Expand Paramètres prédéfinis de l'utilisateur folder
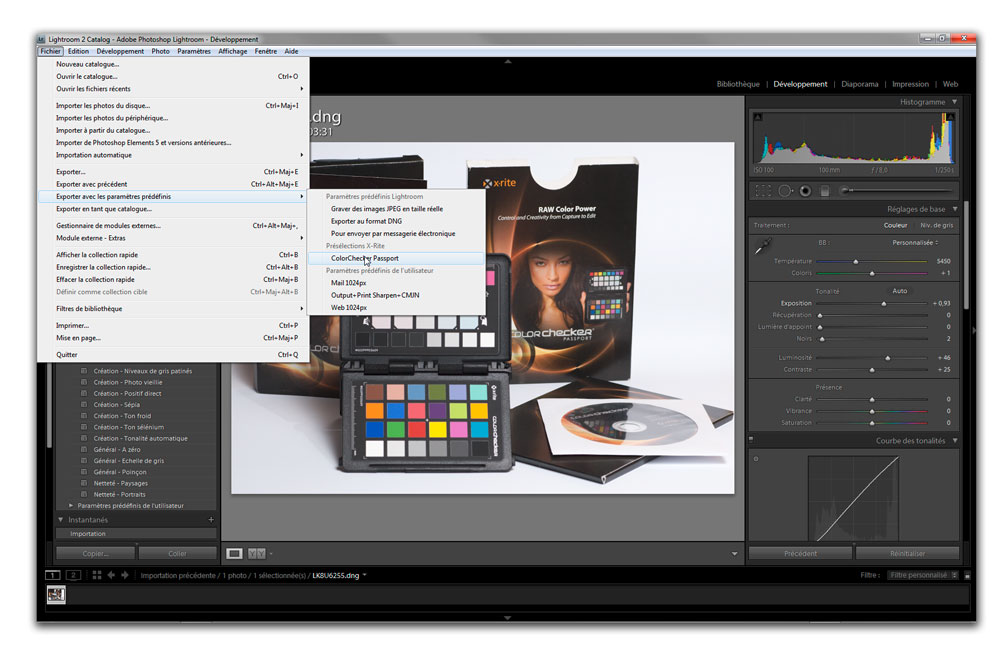Screen dimensions: 1000x663 point(71,506)
